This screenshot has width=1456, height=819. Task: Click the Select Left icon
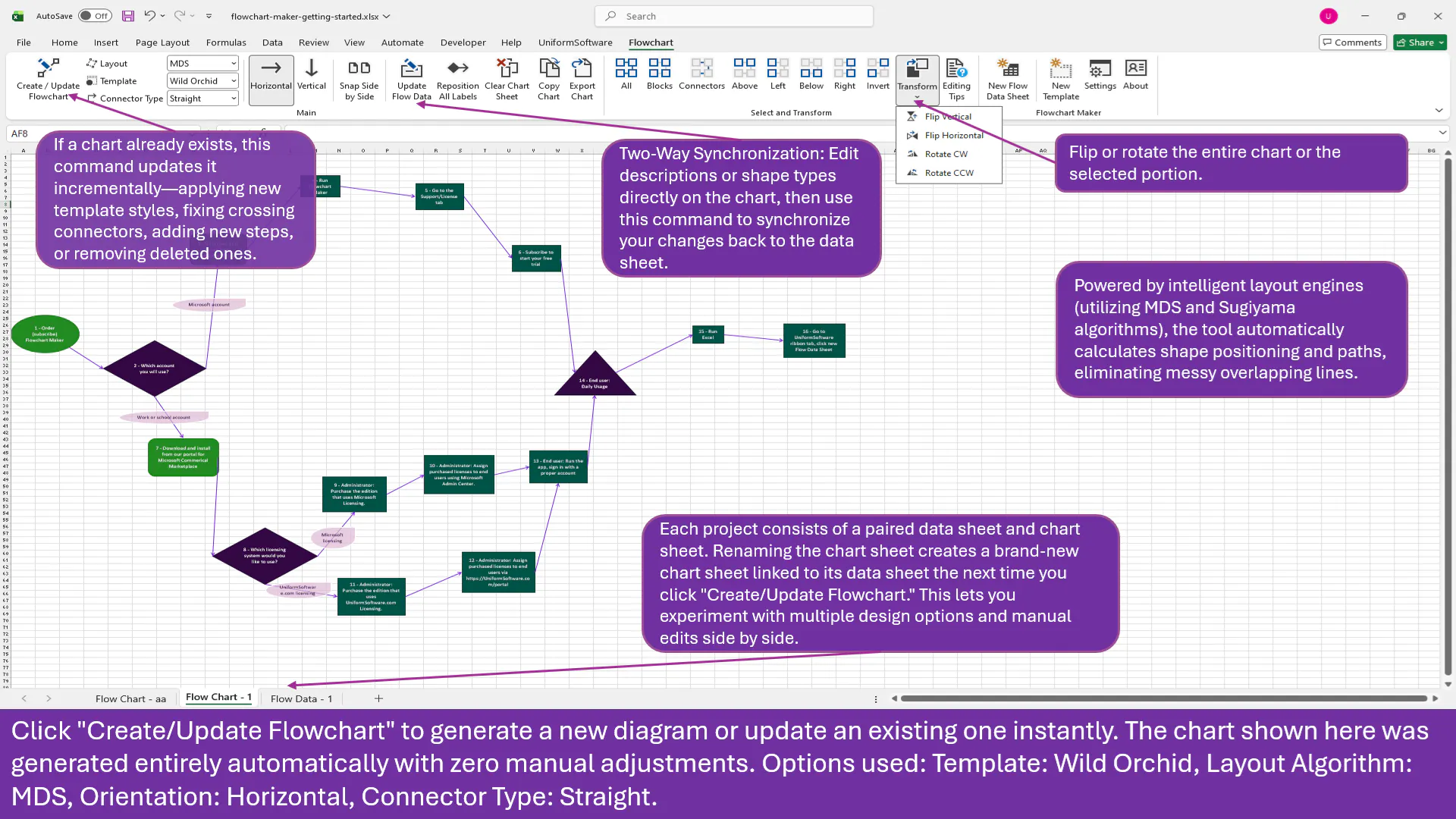[777, 75]
